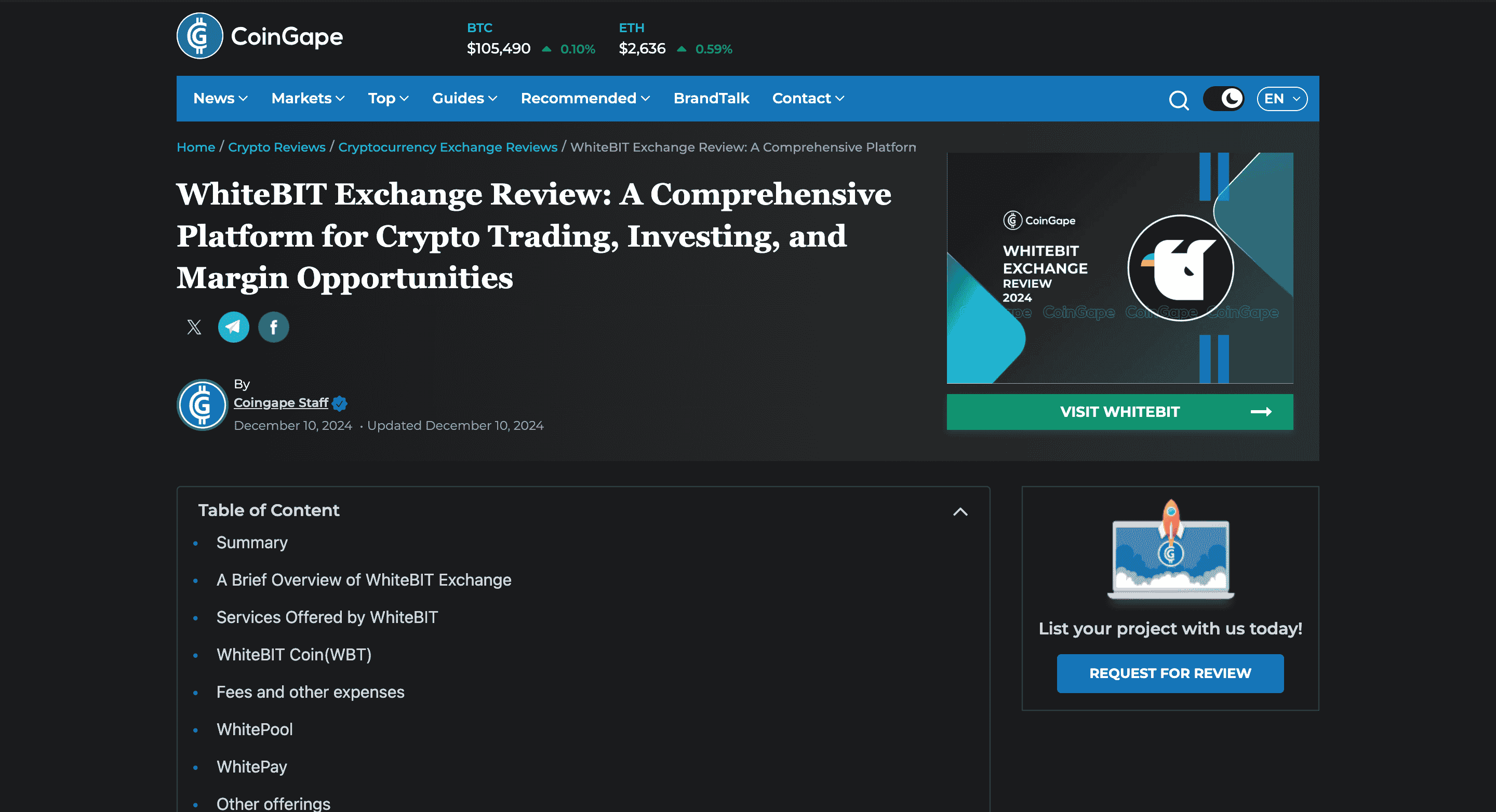Viewport: 1496px width, 812px height.
Task: Expand the Markets menu
Action: point(309,98)
